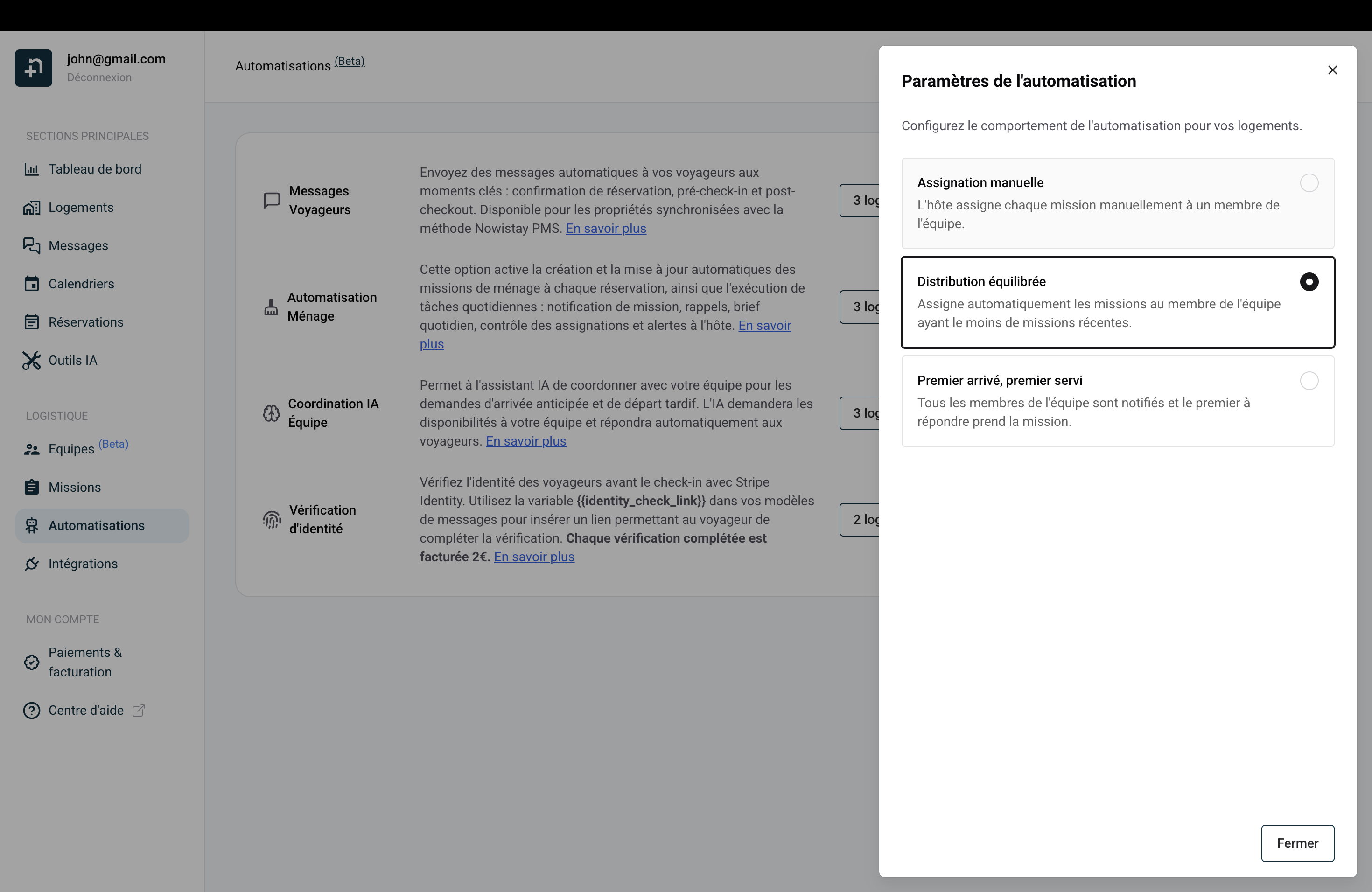Image resolution: width=1372 pixels, height=892 pixels.
Task: Click the Missions clipboard icon
Action: pos(32,487)
